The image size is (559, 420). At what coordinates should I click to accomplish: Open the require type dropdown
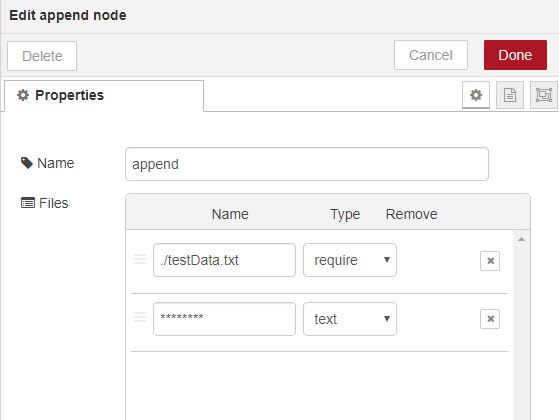[350, 260]
